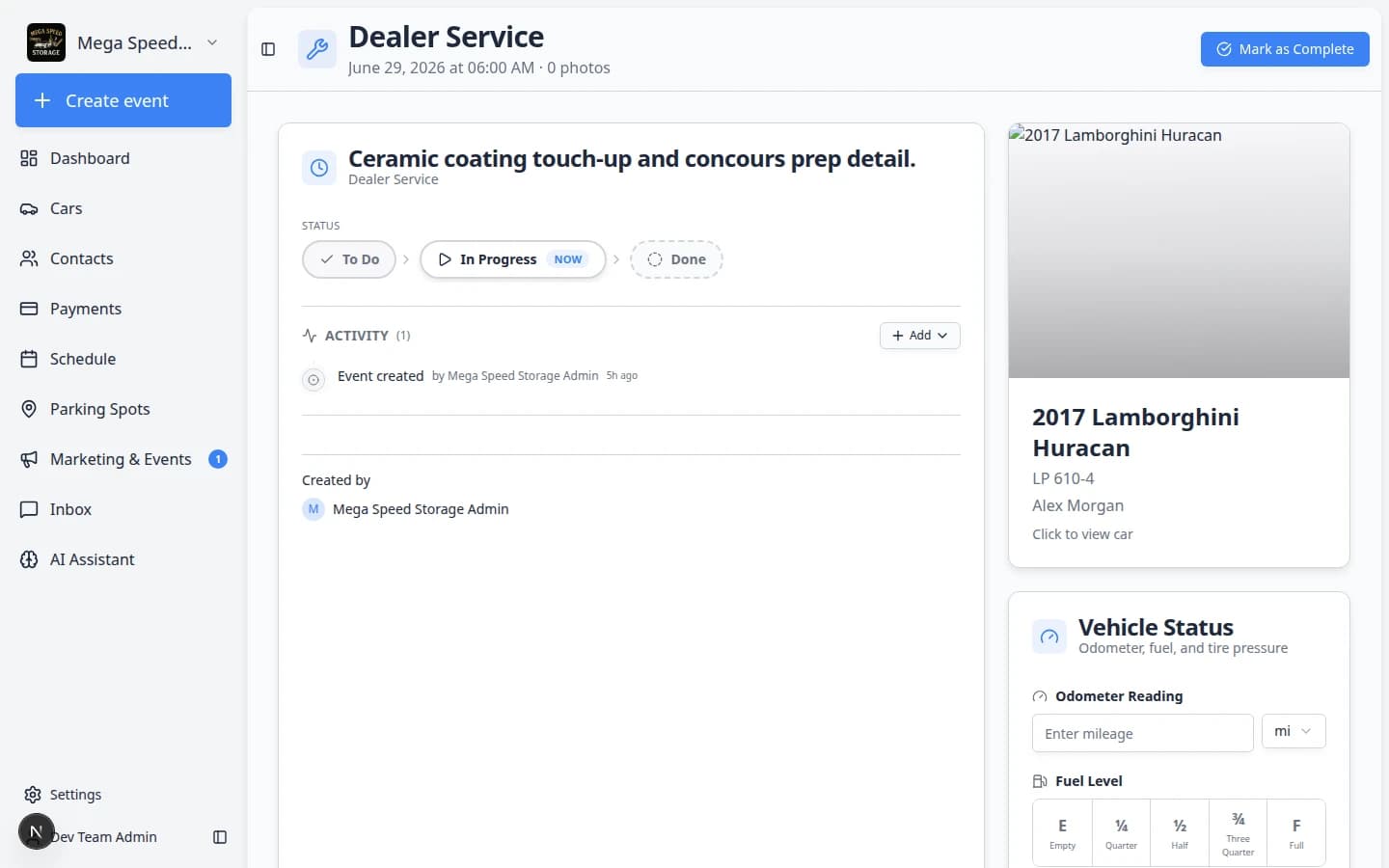Image resolution: width=1389 pixels, height=868 pixels.
Task: Go to the Cars section
Action: click(x=123, y=208)
